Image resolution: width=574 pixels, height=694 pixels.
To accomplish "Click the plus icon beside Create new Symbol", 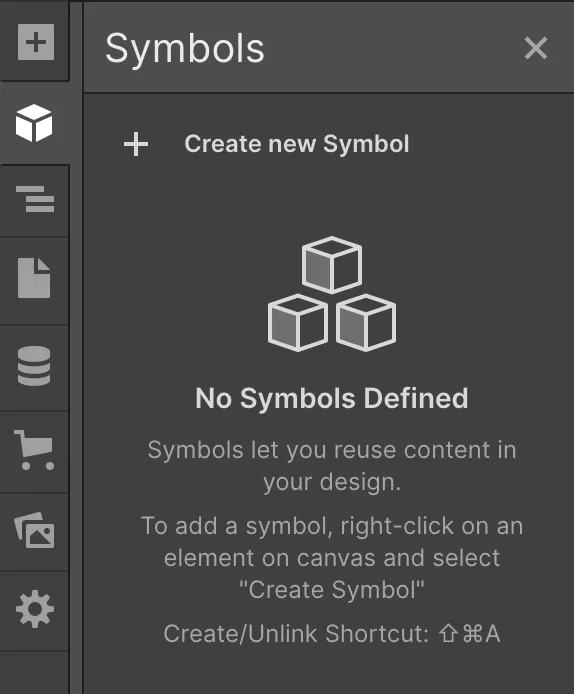I will pos(136,144).
